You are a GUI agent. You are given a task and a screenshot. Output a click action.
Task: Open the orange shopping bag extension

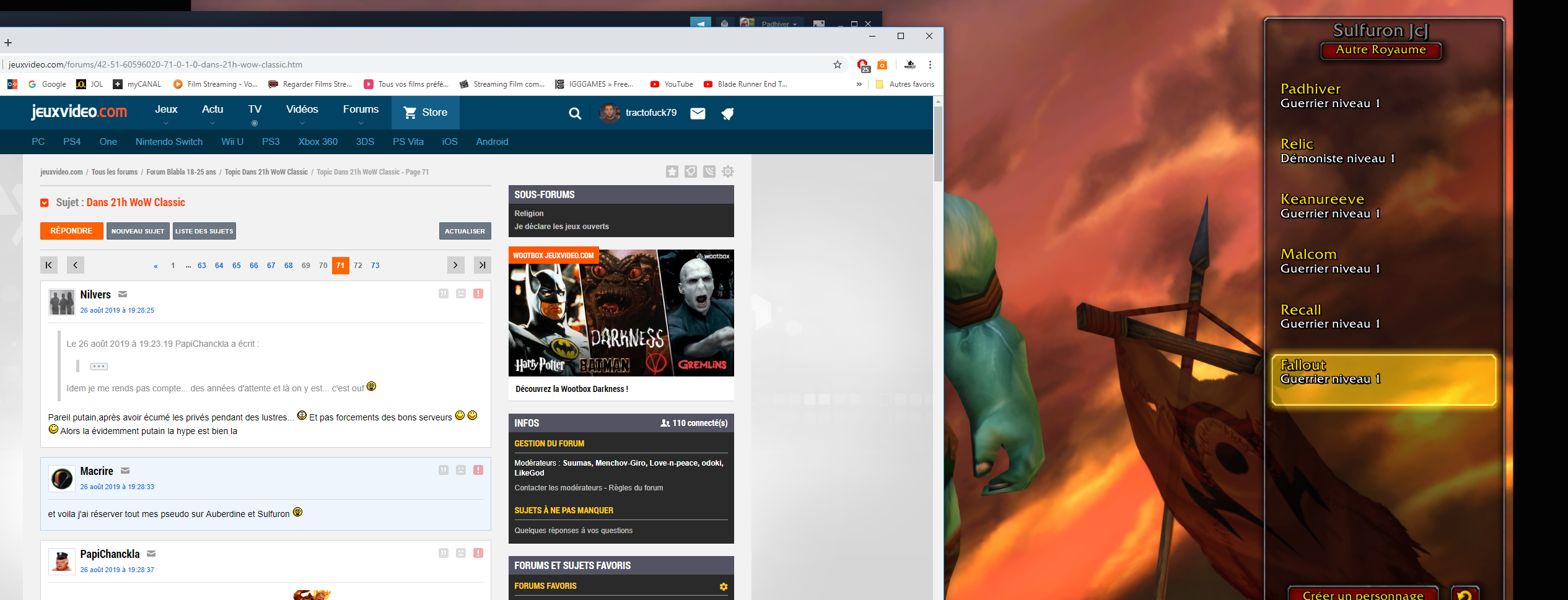[882, 64]
